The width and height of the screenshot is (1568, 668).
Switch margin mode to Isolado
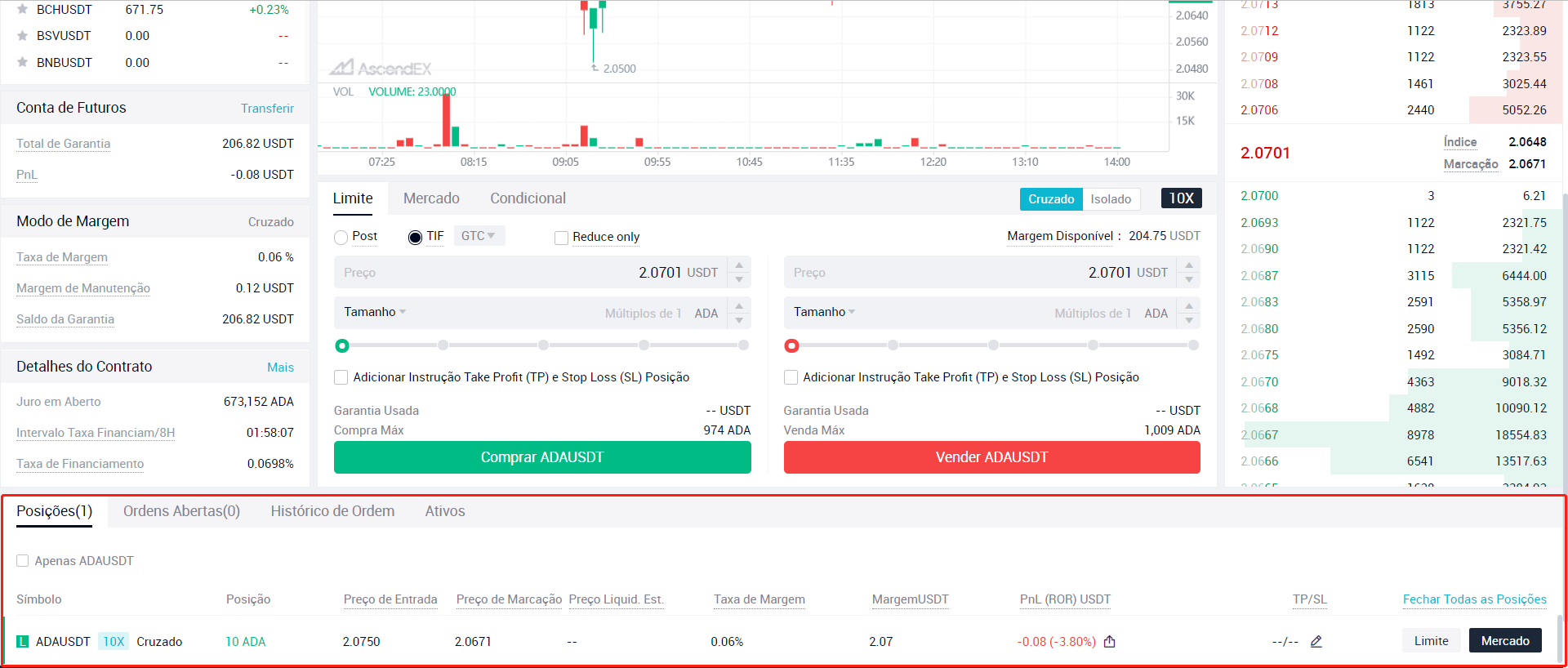click(x=1111, y=199)
